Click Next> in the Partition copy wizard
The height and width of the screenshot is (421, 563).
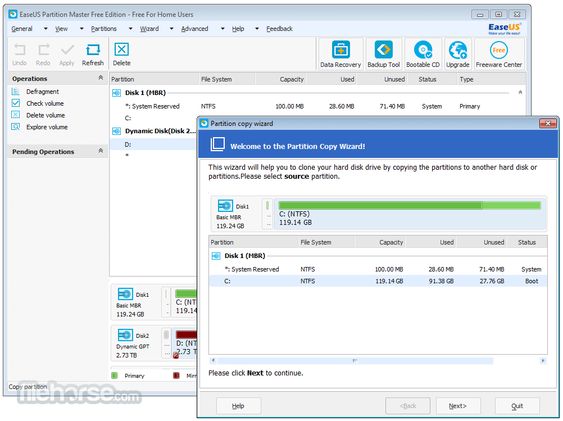[x=458, y=406]
